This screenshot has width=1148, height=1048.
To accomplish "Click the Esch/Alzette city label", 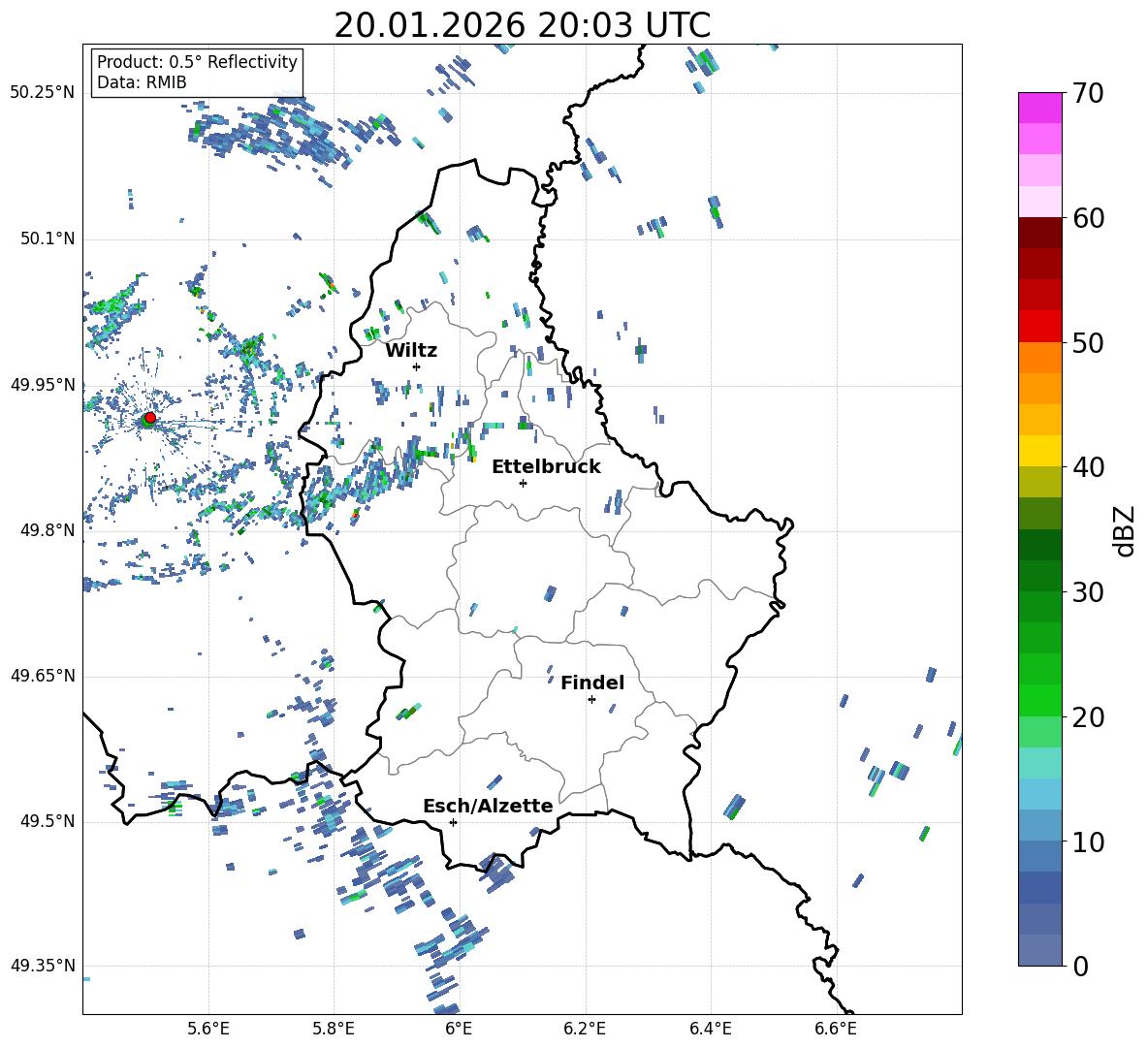I will point(488,806).
